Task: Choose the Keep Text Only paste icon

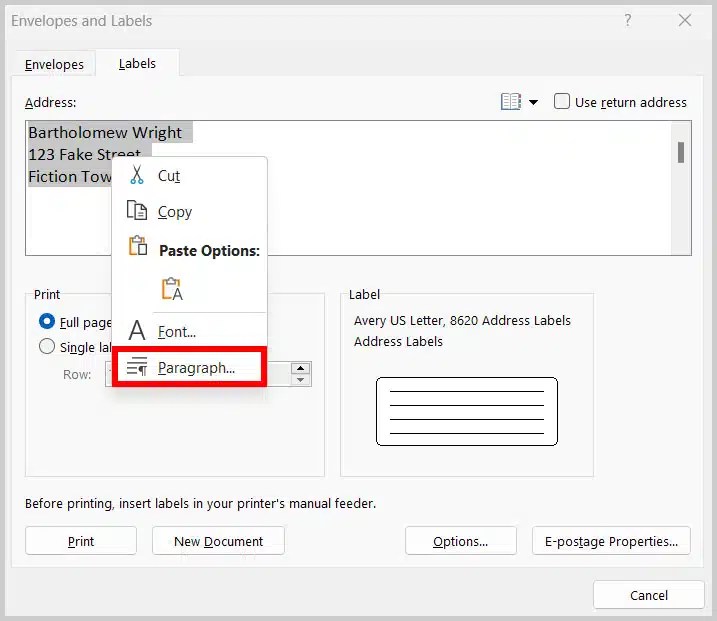Action: click(x=172, y=289)
